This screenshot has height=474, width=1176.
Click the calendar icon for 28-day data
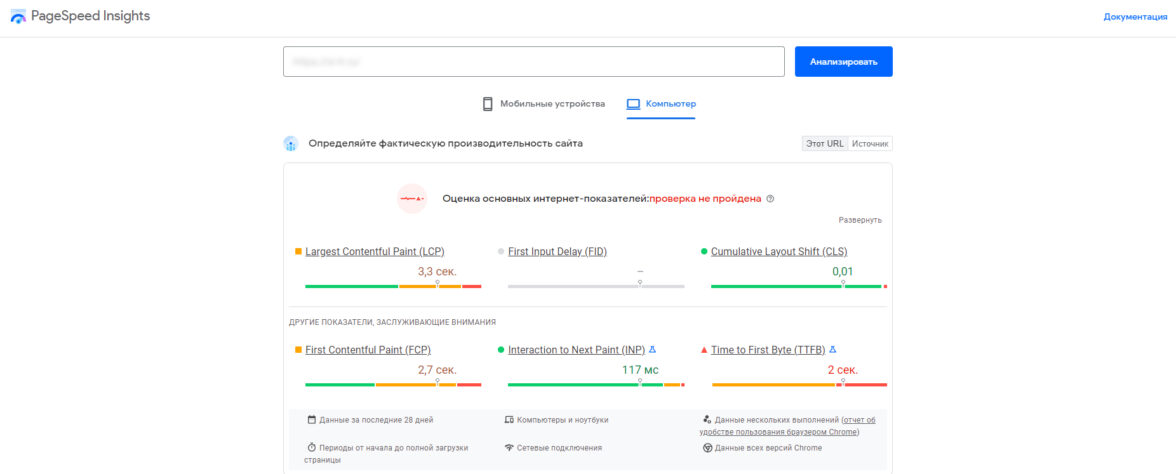[x=312, y=420]
